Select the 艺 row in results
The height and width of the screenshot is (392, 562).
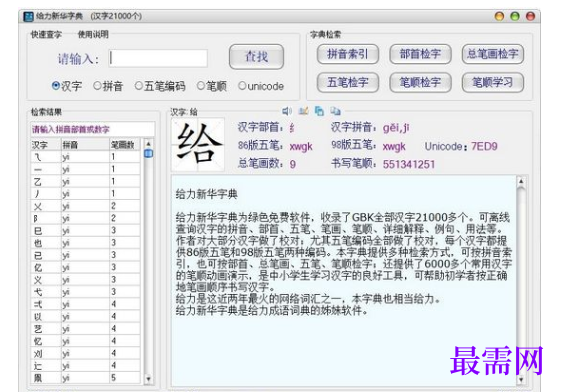pos(85,329)
